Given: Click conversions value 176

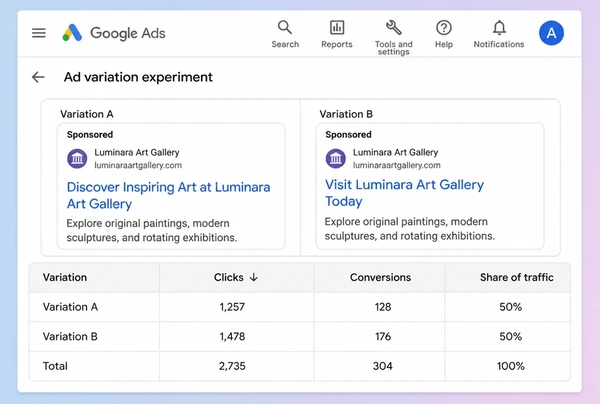Looking at the screenshot, I should pyautogui.click(x=383, y=337).
